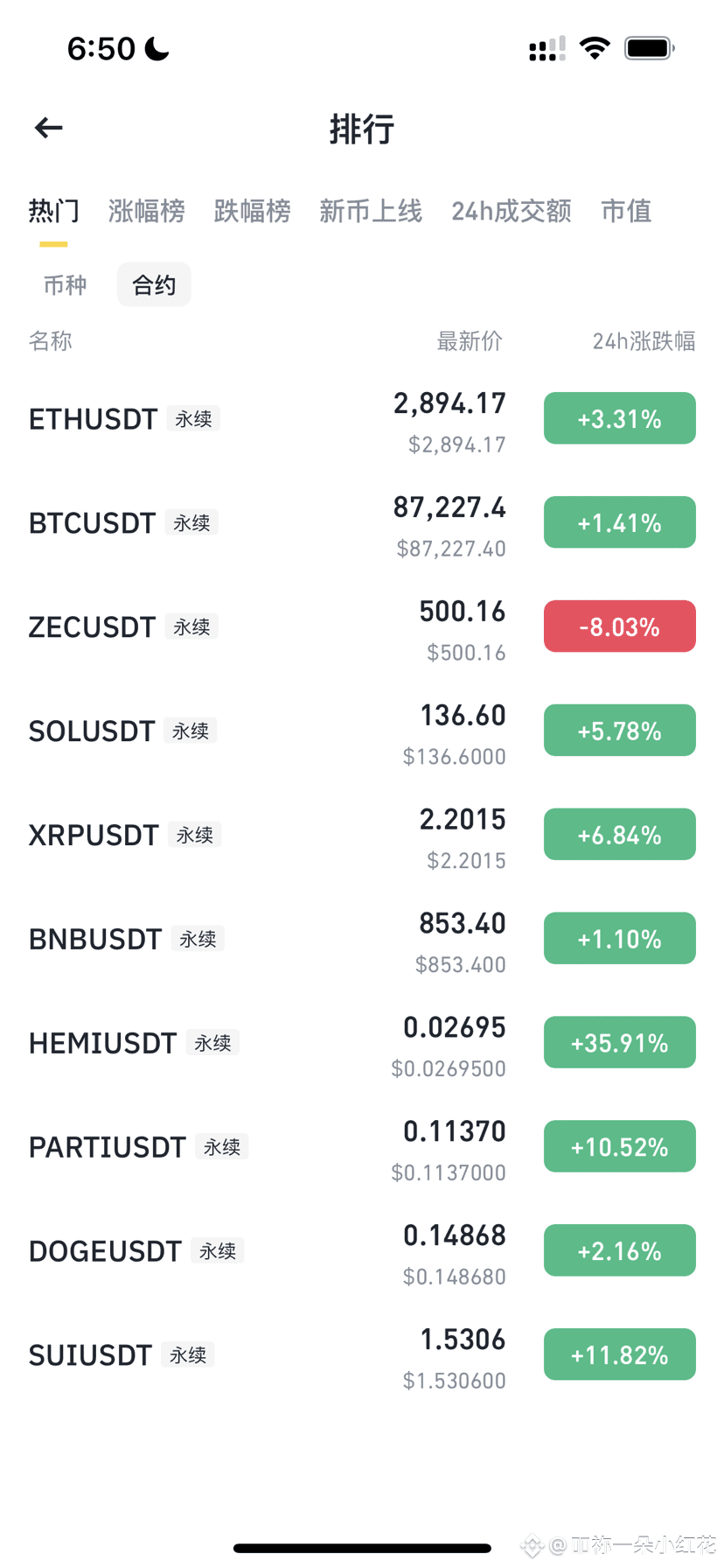Sort by the 24h涨跌幅 column header

coord(644,341)
